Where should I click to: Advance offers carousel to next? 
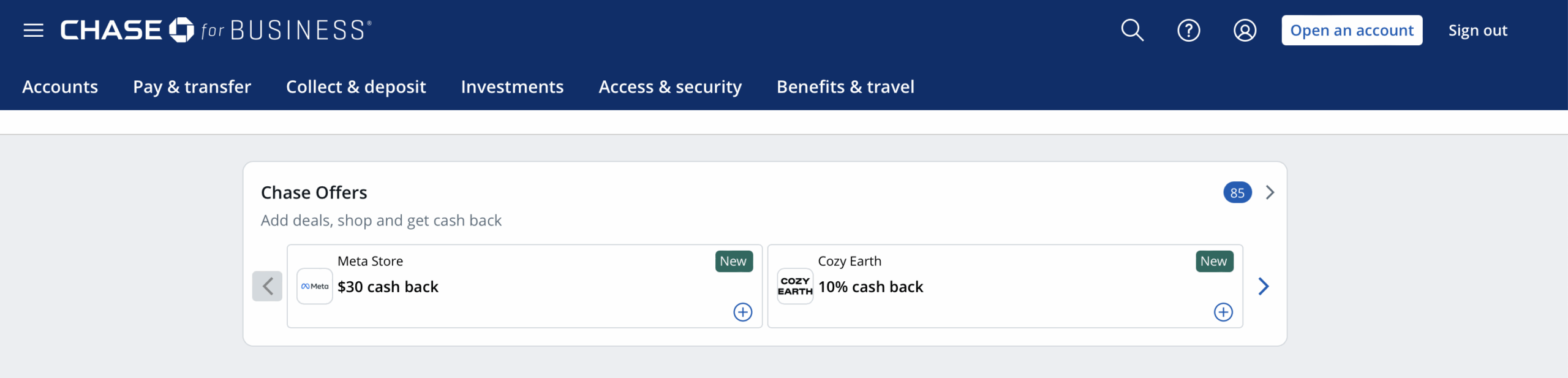click(1264, 286)
